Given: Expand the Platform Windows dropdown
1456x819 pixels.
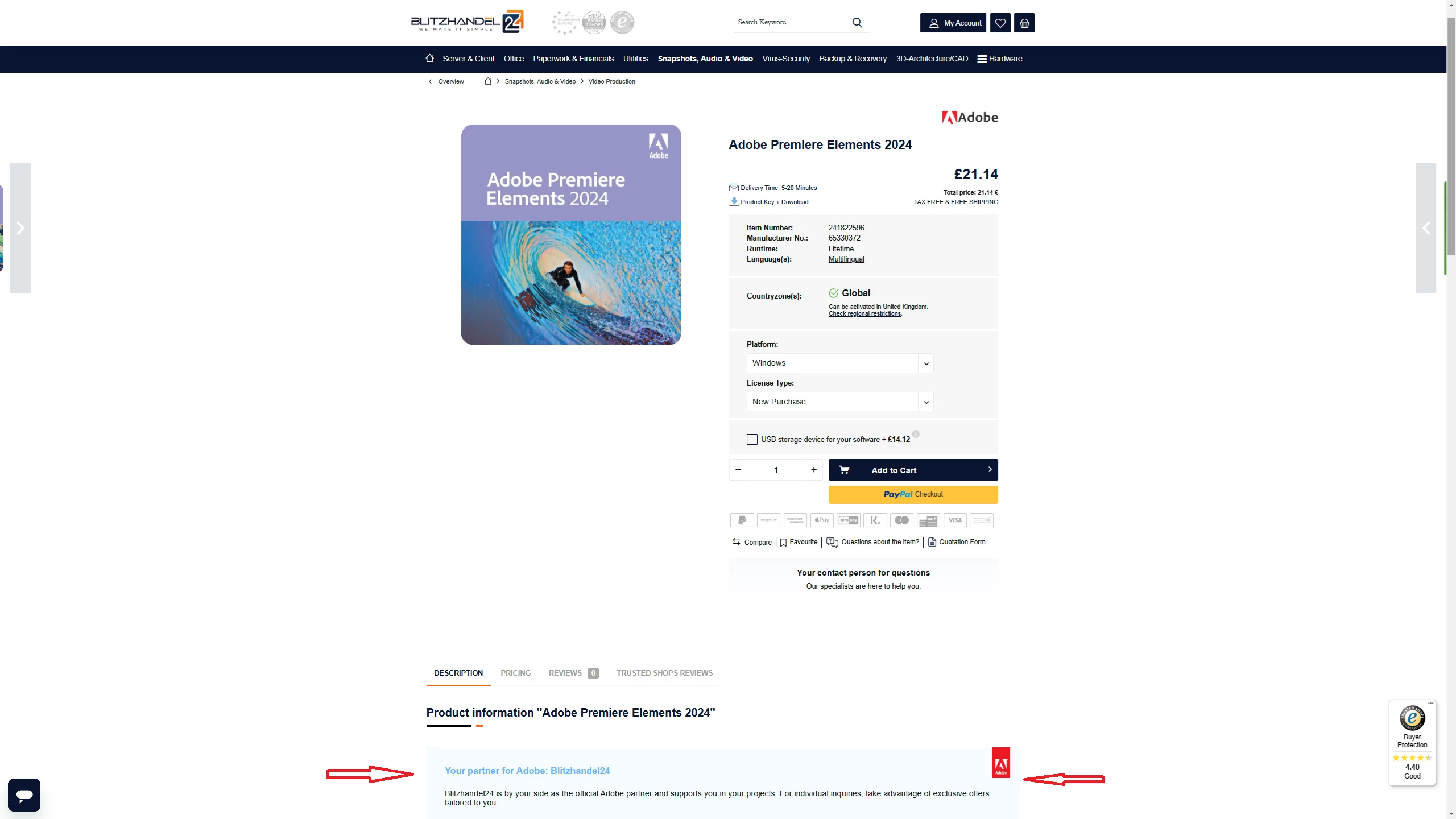Looking at the screenshot, I should click(x=840, y=363).
